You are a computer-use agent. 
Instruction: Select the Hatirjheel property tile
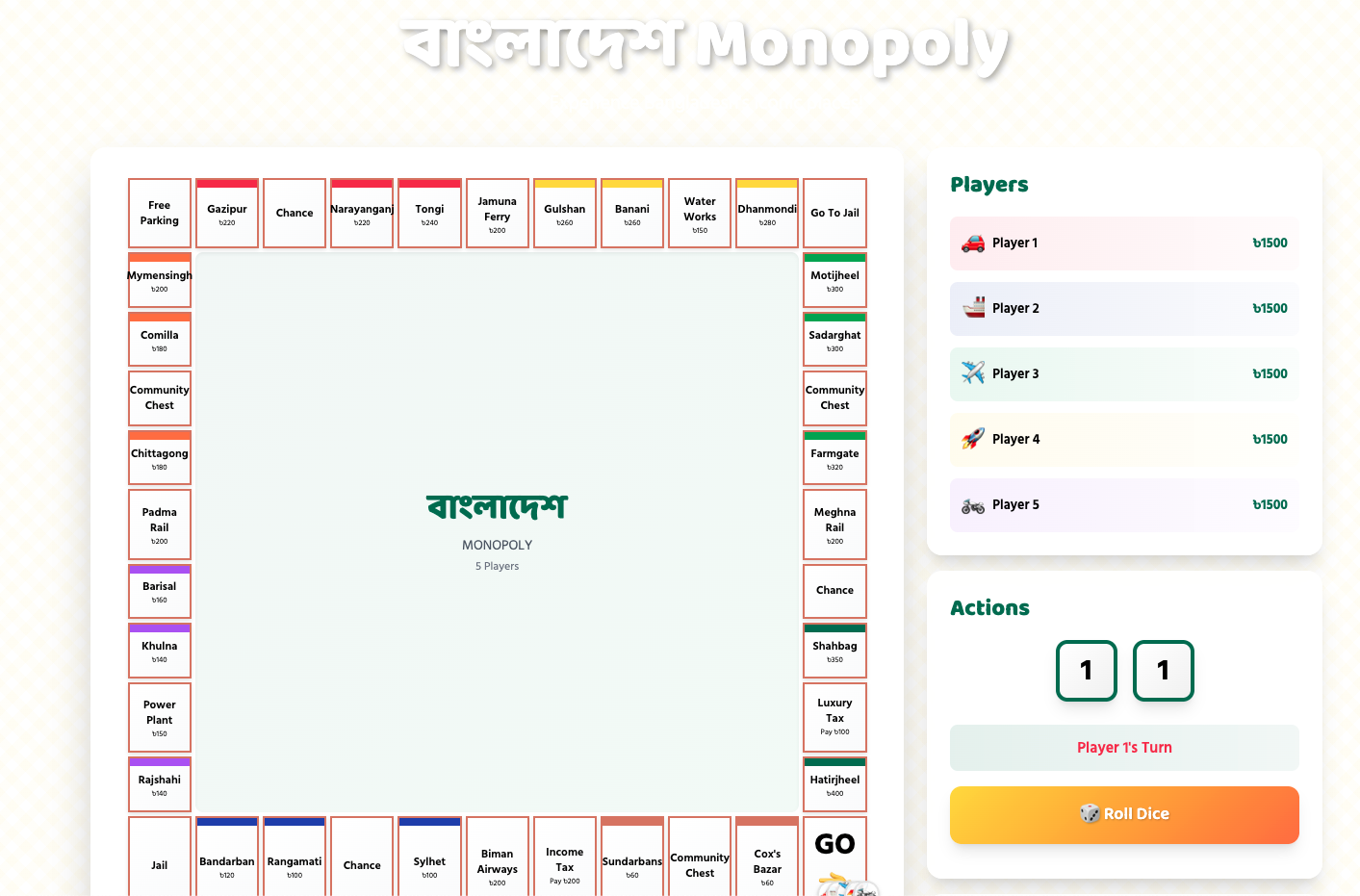tap(834, 784)
